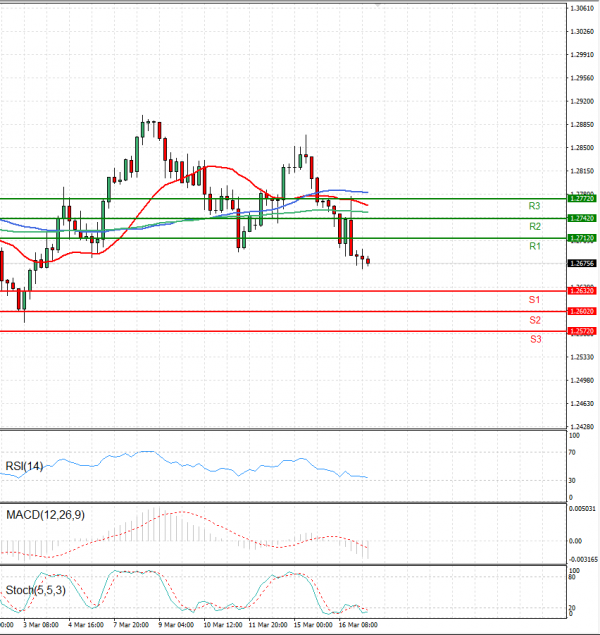Click the 0.00 MACD zero level value
Viewport: 600px width, 635px height.
pos(575,541)
